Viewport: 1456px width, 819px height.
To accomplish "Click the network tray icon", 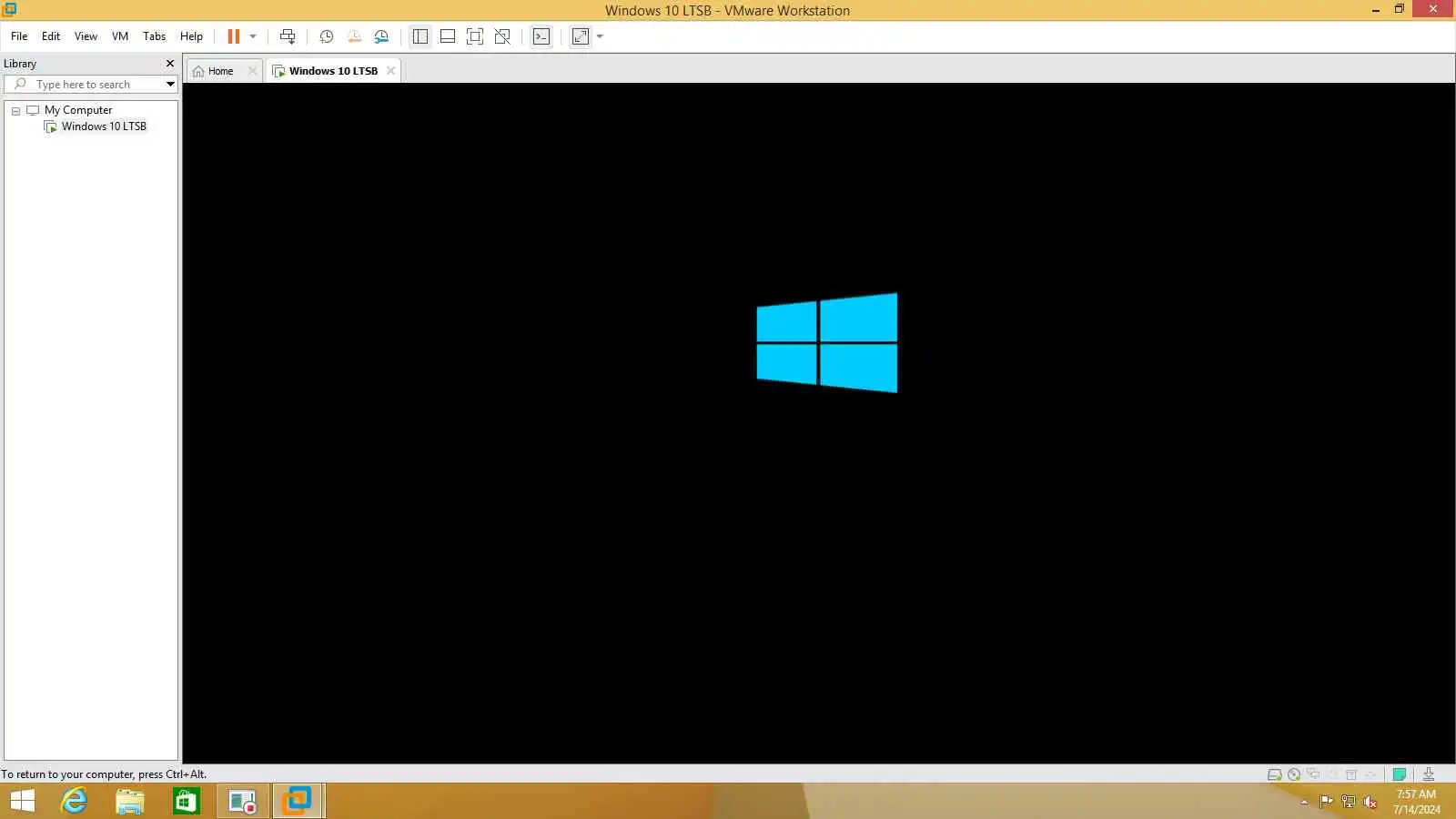I will [1348, 802].
